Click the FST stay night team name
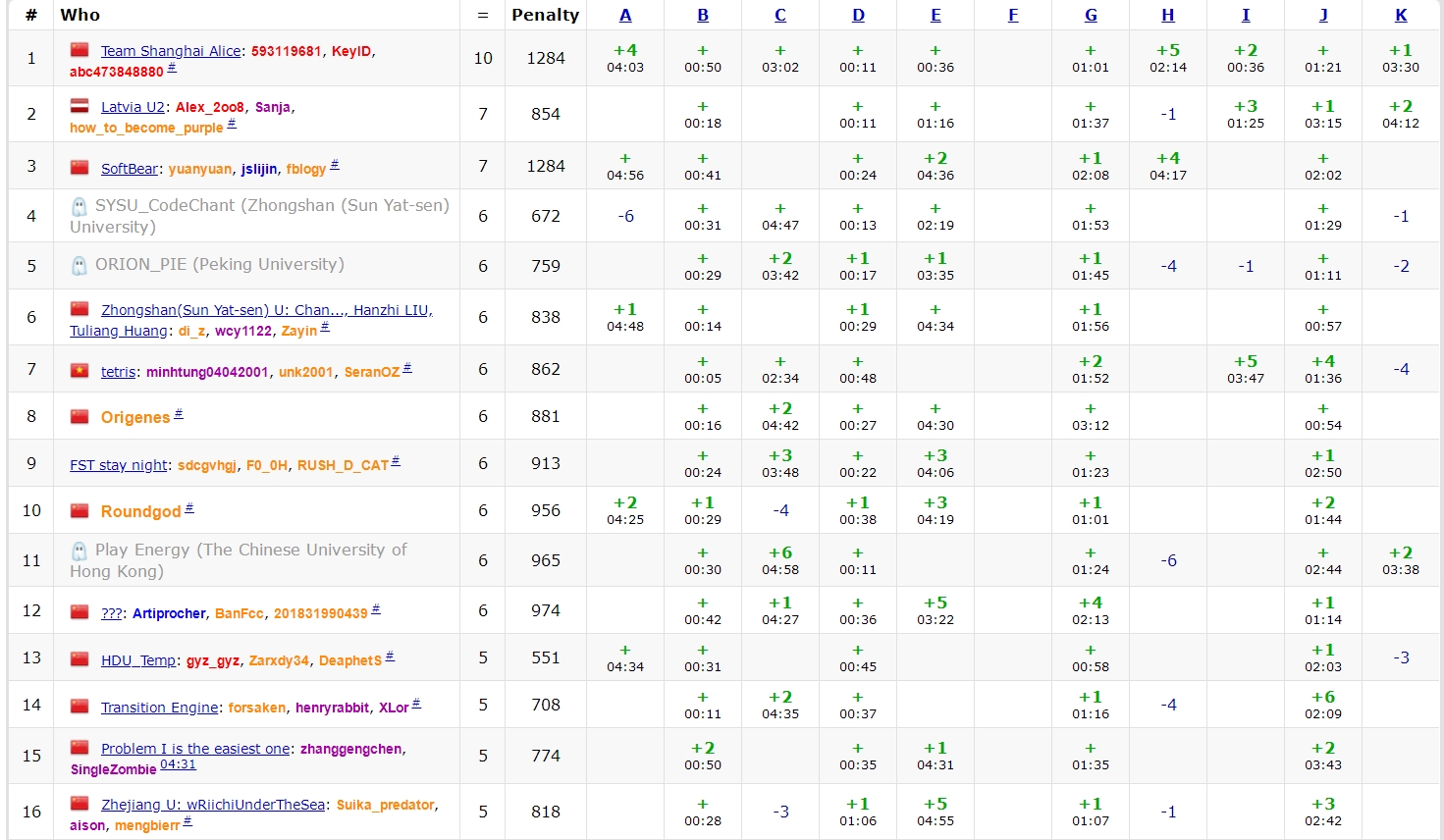 (x=118, y=465)
